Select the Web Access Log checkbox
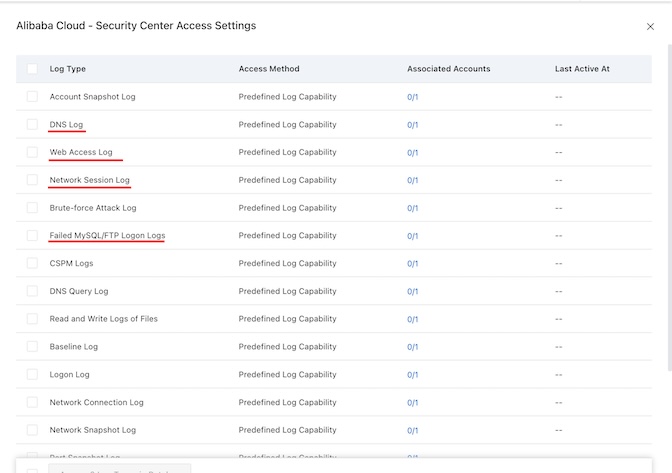Image resolution: width=672 pixels, height=473 pixels. pyautogui.click(x=32, y=152)
